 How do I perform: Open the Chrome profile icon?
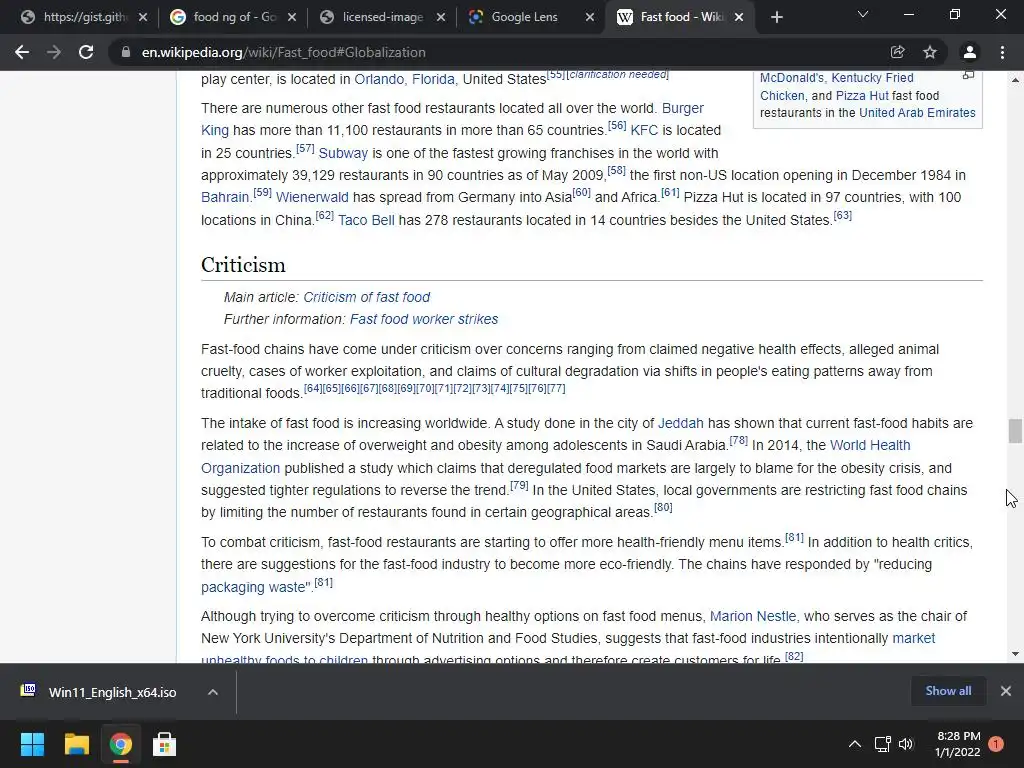970,52
